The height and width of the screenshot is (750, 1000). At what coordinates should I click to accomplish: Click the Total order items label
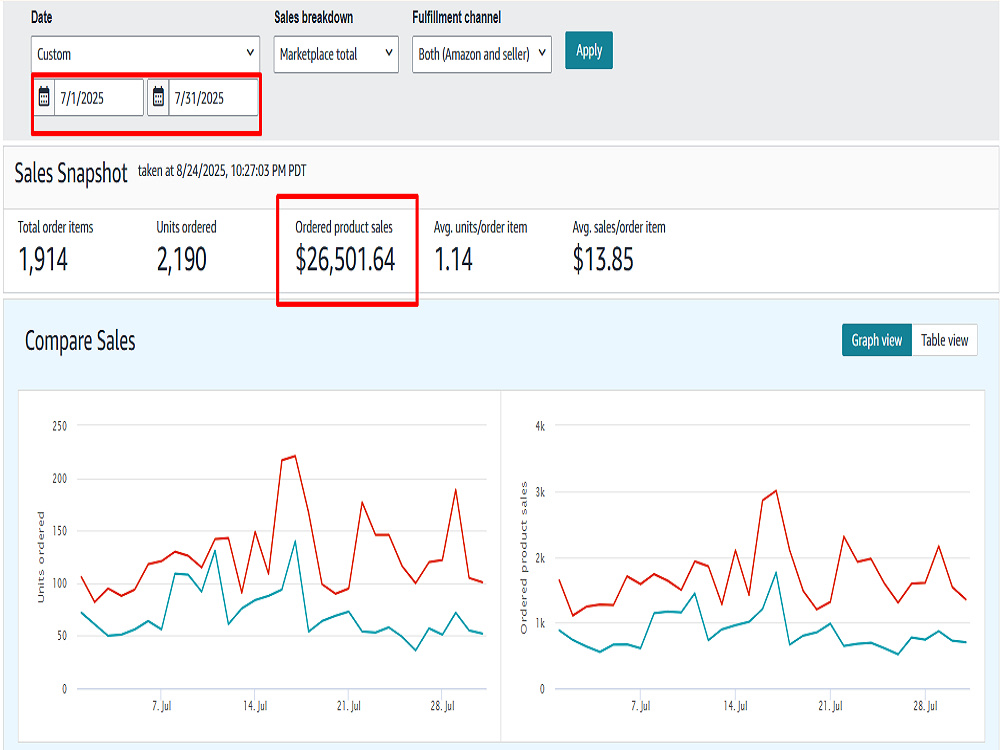coord(55,227)
